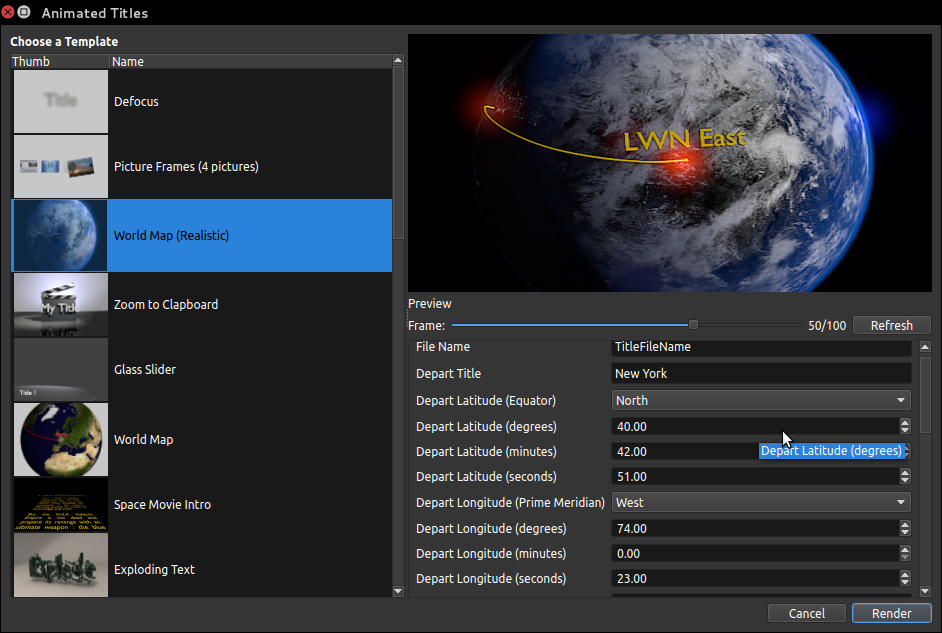
Task: Increase Depart Longitude degrees with up arrow
Action: tap(904, 524)
